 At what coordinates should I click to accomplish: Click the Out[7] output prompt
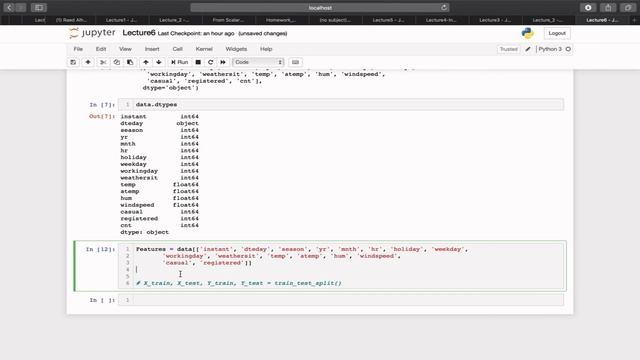102,116
